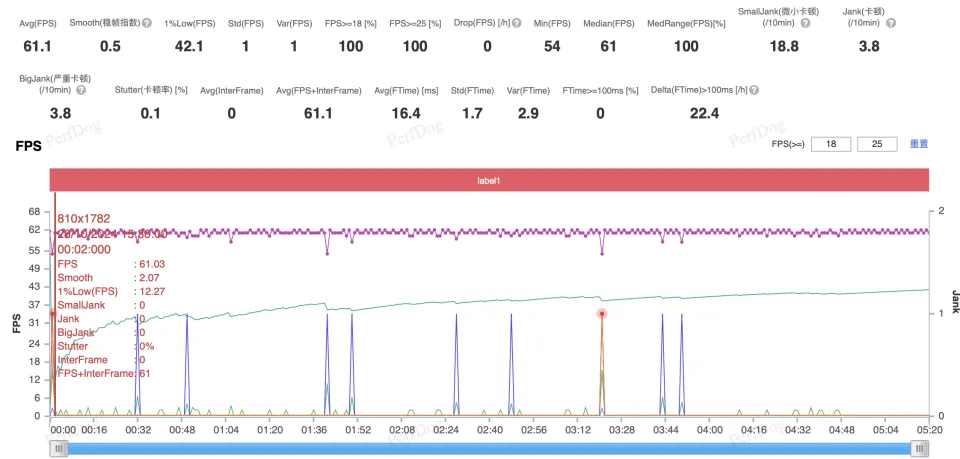The width and height of the screenshot is (960, 459).
Task: Click the red highlighted jank point near 03:20
Action: point(602,313)
